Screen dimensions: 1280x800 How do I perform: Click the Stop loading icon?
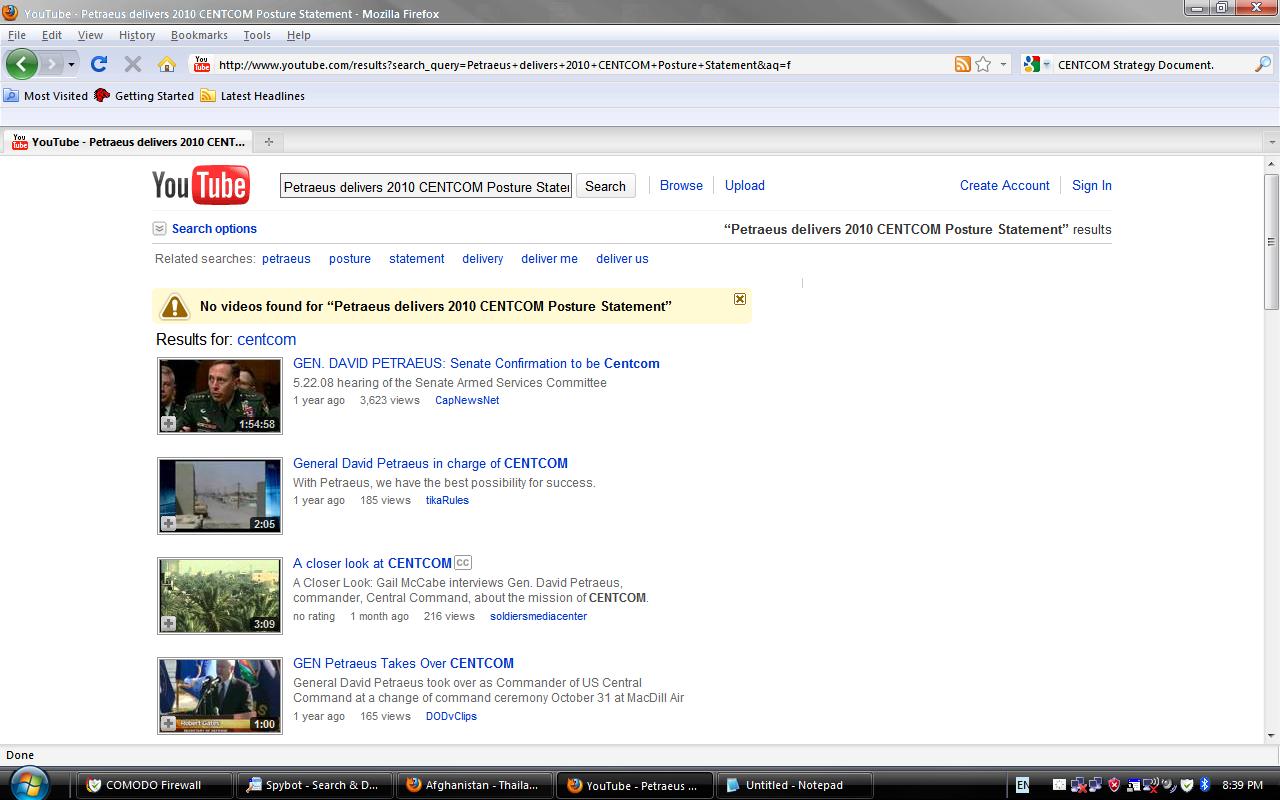coord(132,64)
